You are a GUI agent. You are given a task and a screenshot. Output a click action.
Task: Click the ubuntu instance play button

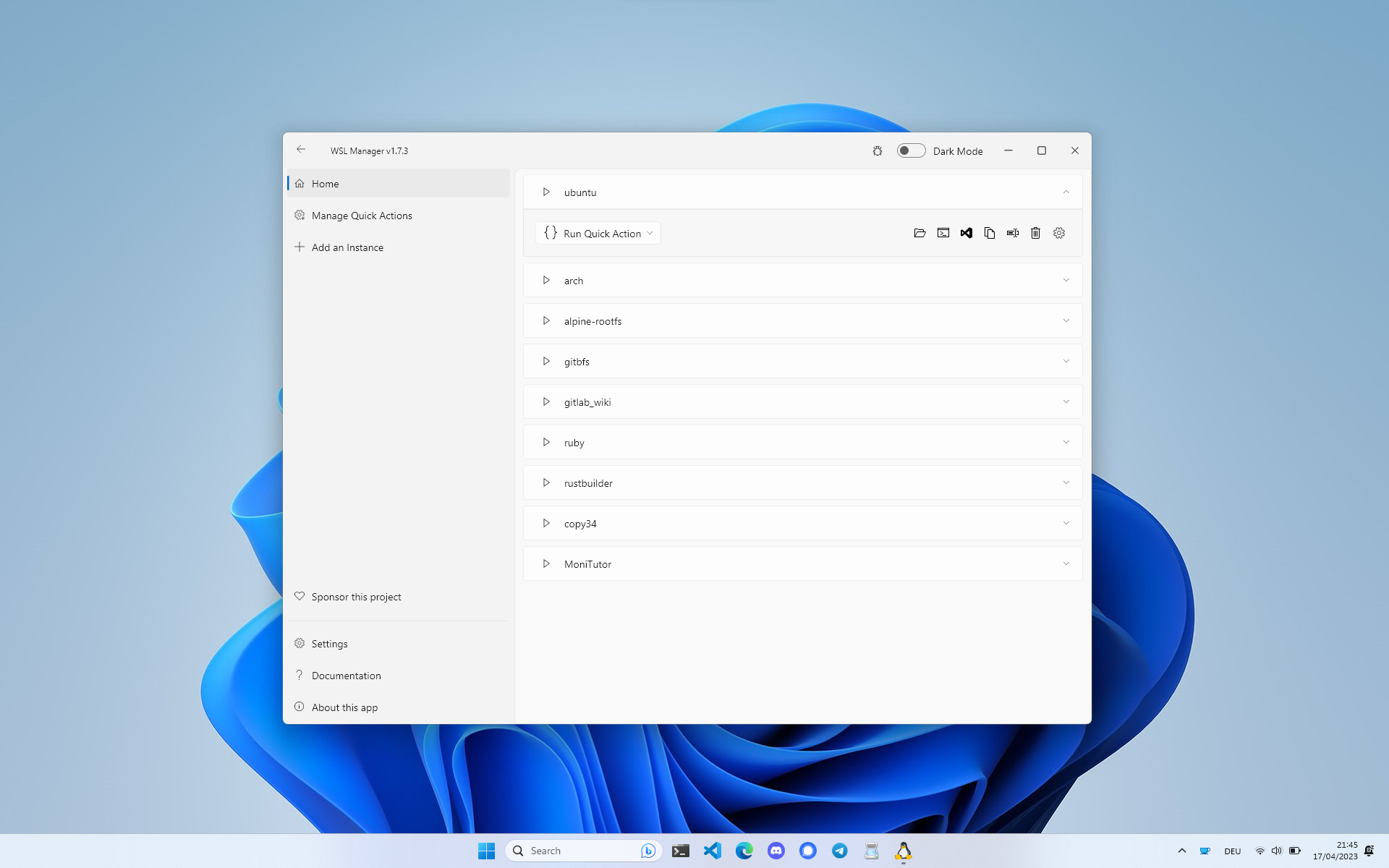click(546, 191)
